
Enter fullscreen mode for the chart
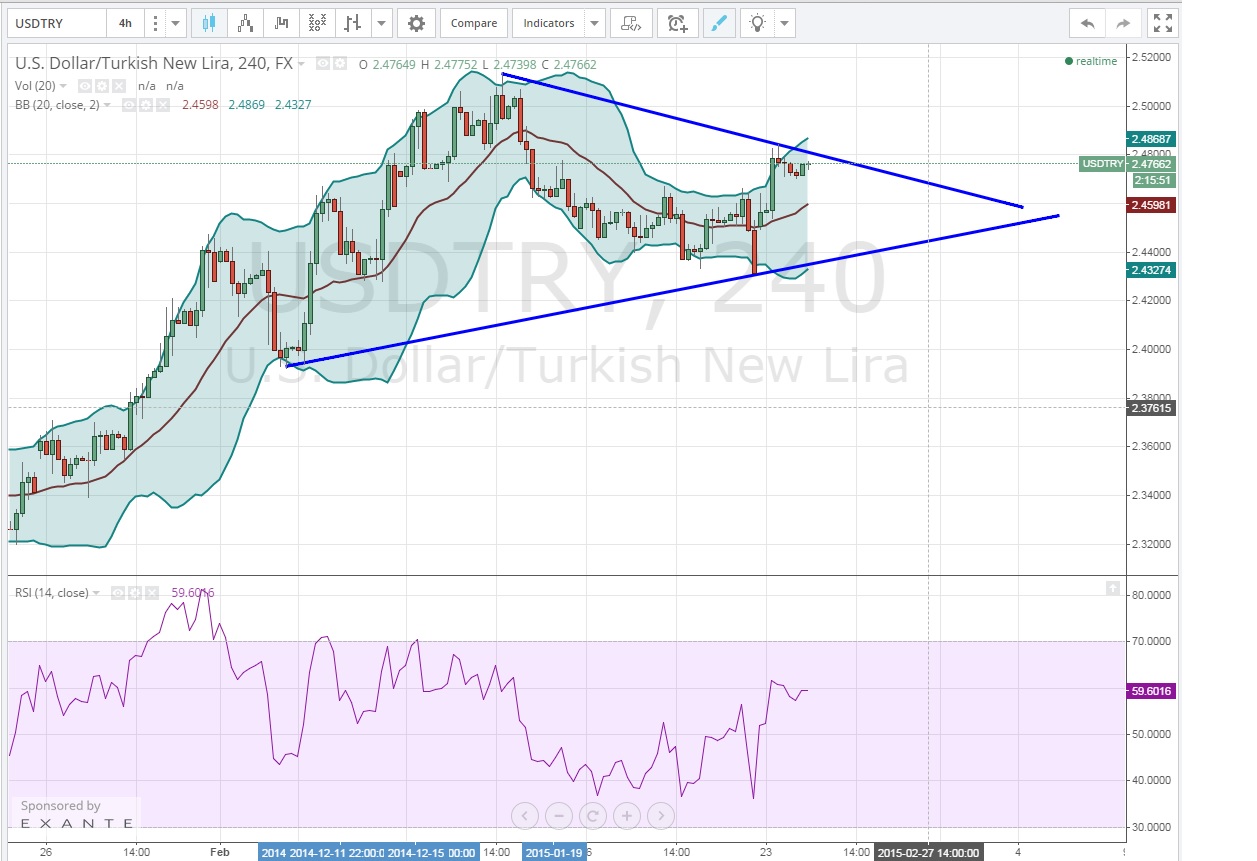pos(1160,23)
